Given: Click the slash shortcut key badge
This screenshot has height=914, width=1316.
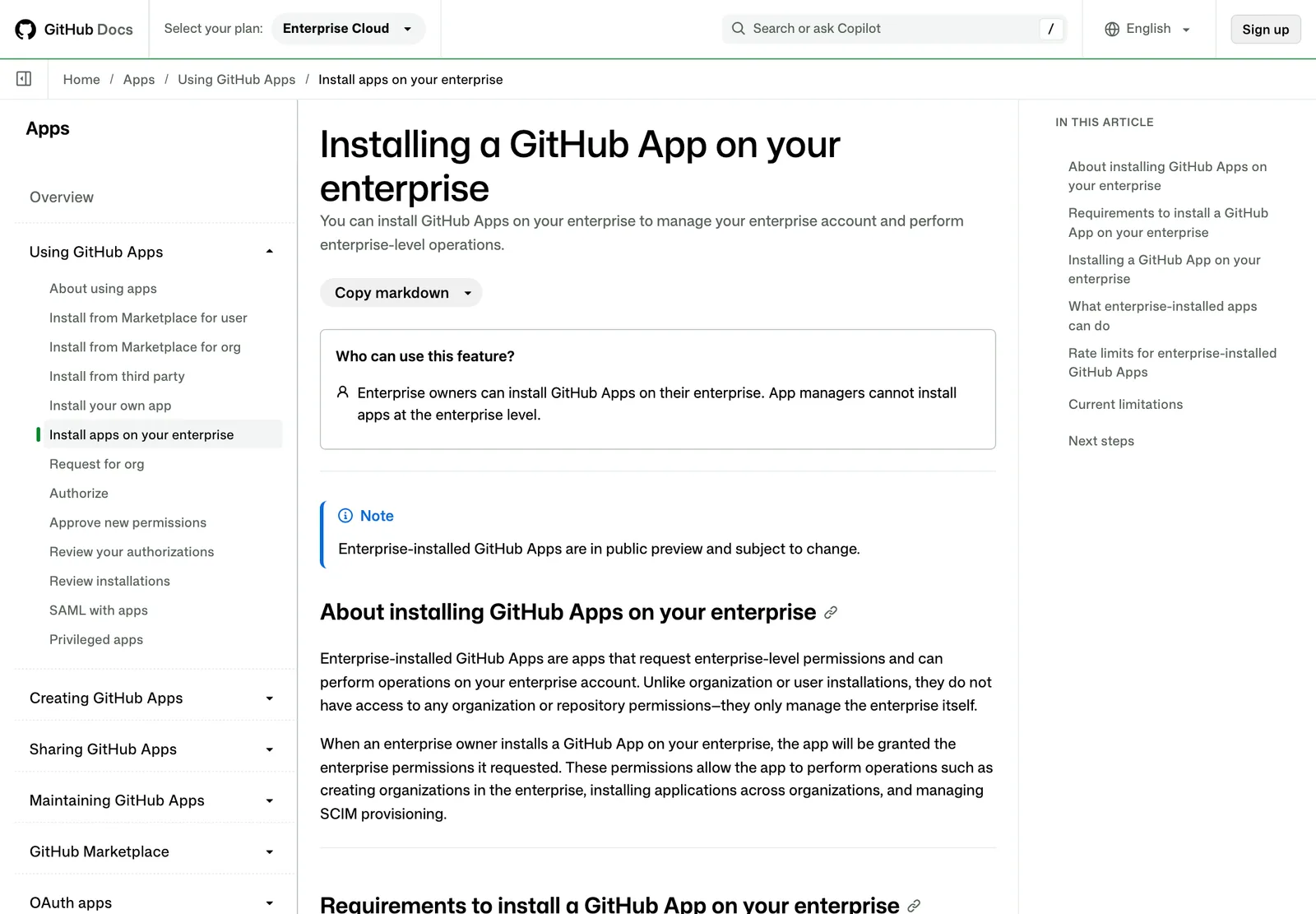Looking at the screenshot, I should (x=1051, y=29).
